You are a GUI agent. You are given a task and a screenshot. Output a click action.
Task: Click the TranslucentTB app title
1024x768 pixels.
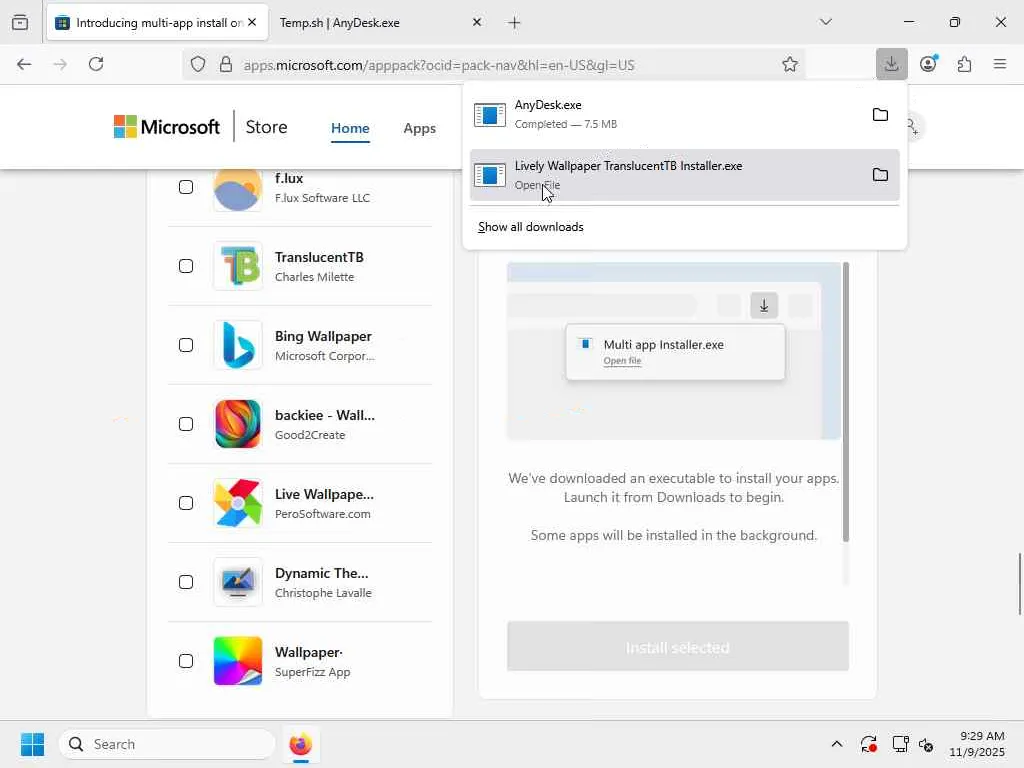point(319,257)
